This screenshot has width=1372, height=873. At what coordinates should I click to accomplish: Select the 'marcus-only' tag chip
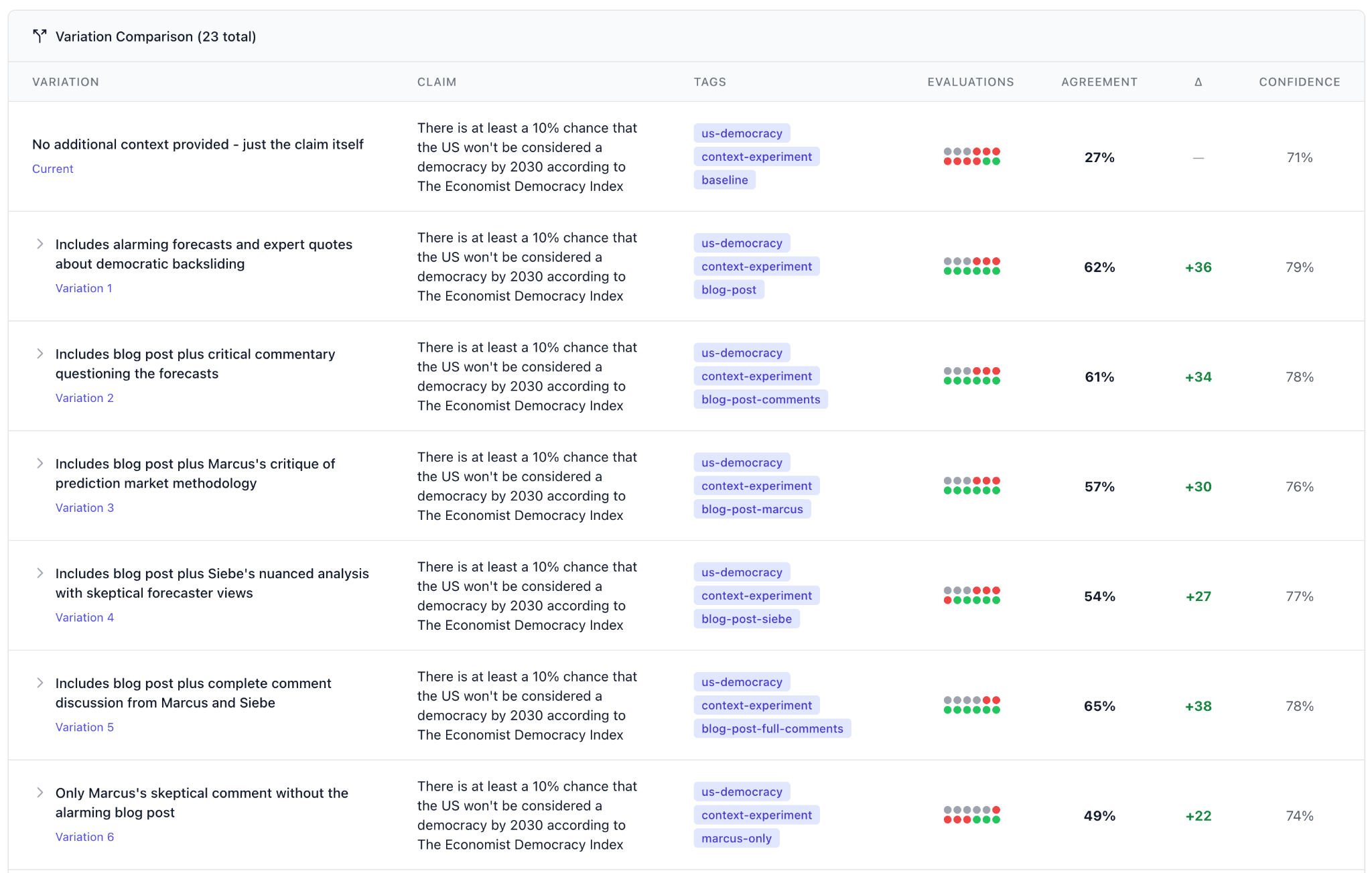736,838
